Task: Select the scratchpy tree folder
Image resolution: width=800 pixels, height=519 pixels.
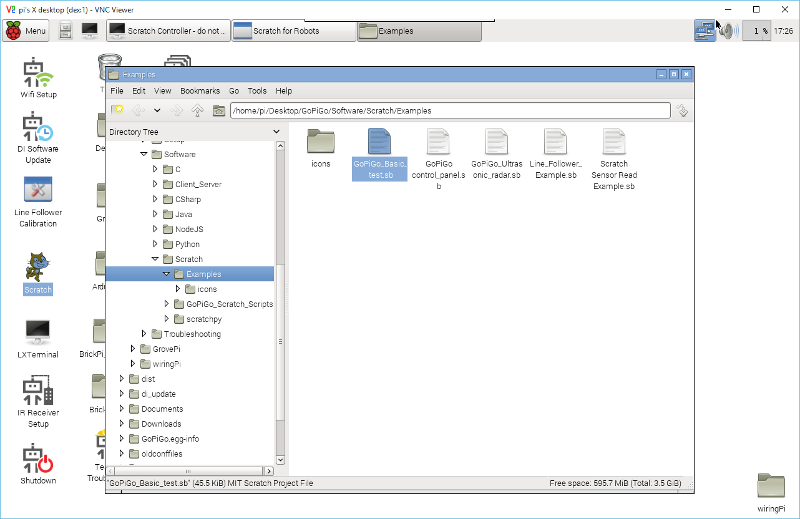Action: click(x=198, y=319)
